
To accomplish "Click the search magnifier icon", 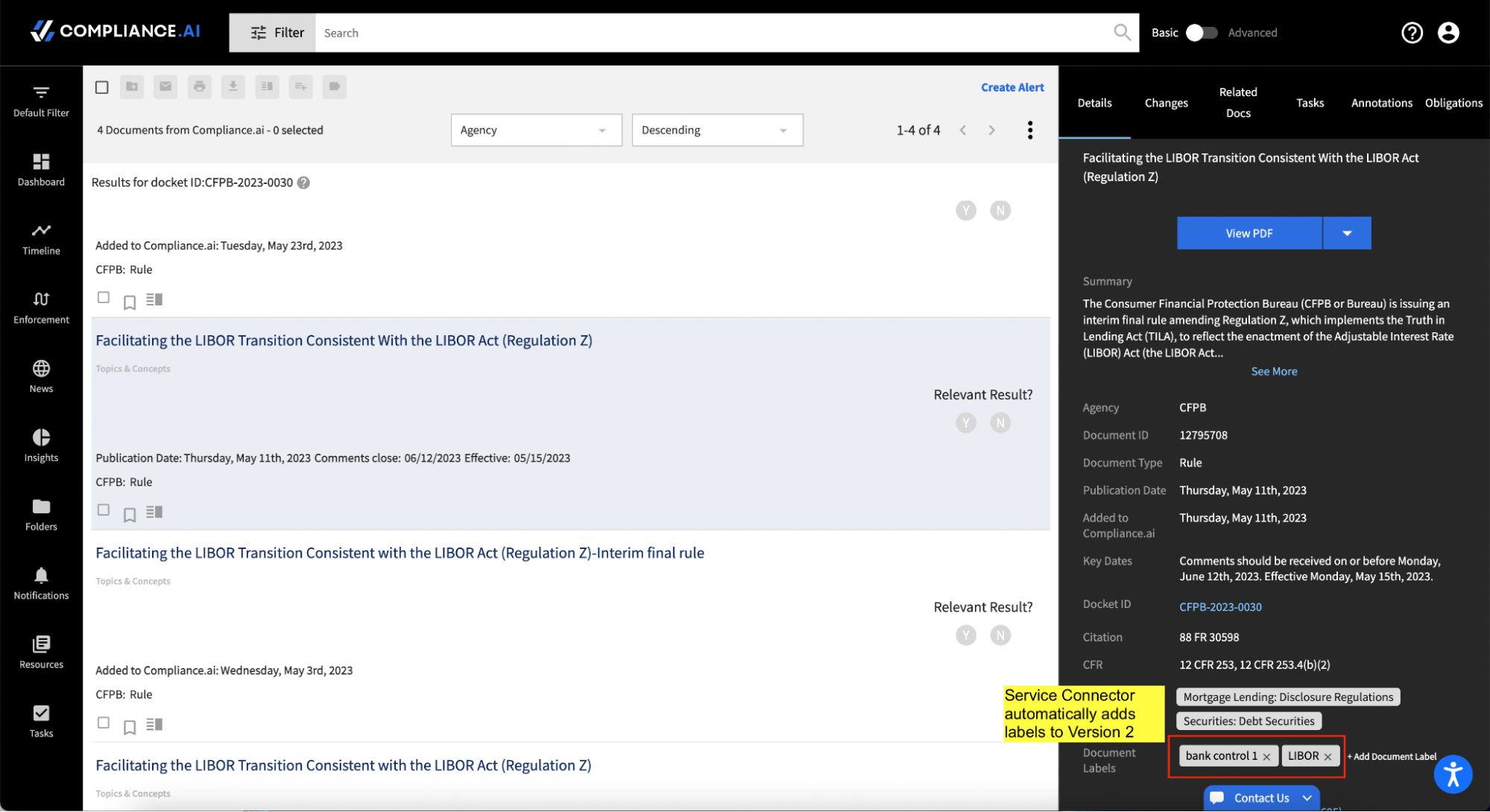I will (1122, 32).
